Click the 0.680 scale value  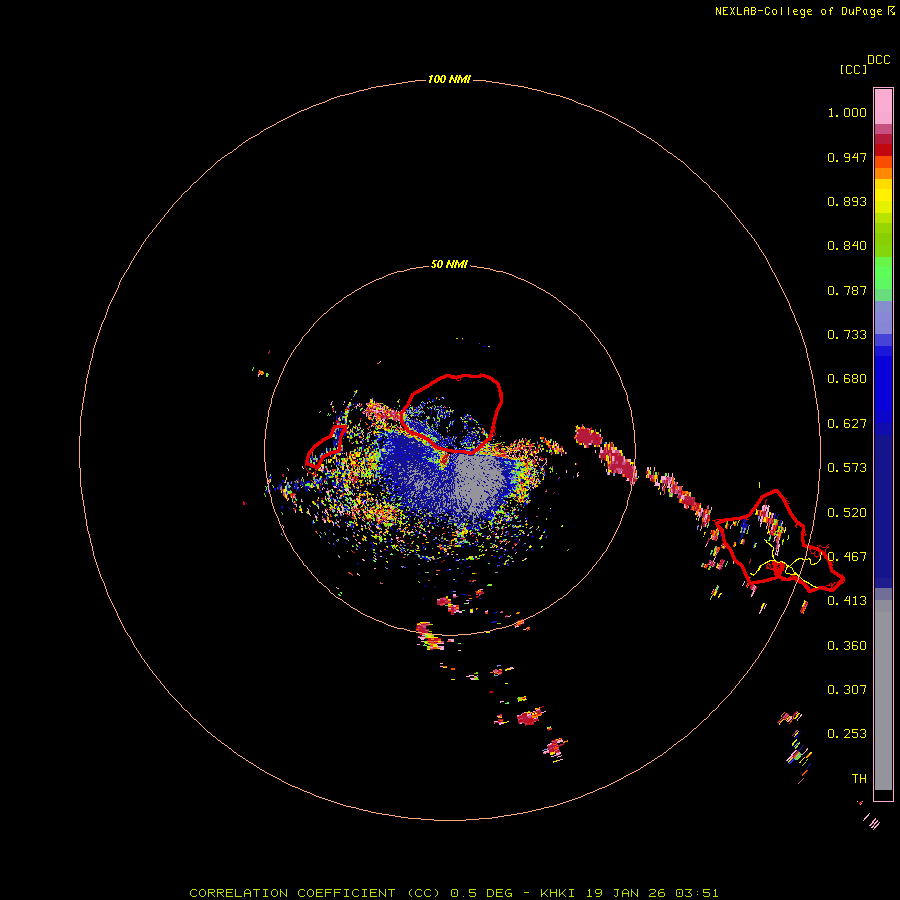847,379
